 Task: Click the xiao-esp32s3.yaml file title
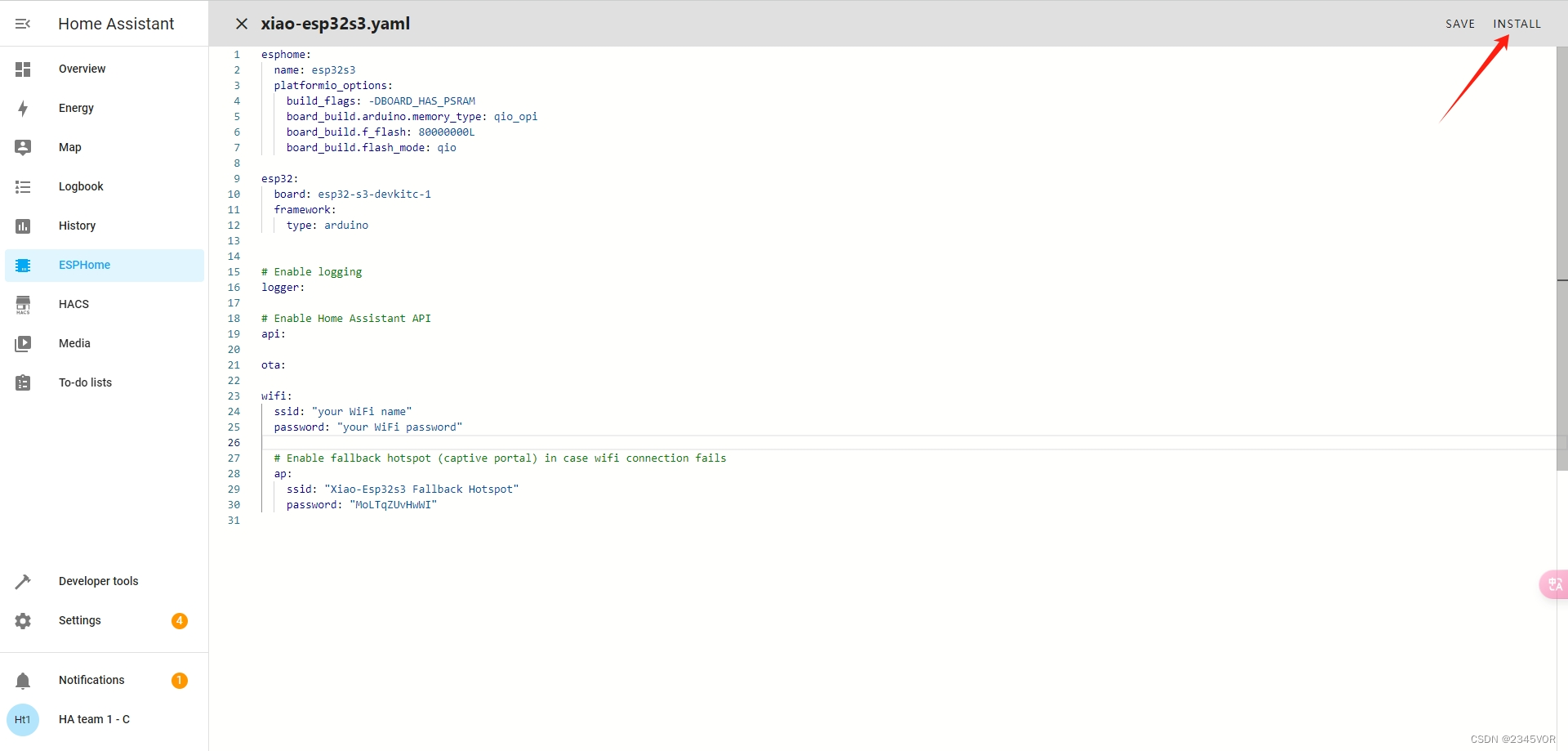click(336, 24)
